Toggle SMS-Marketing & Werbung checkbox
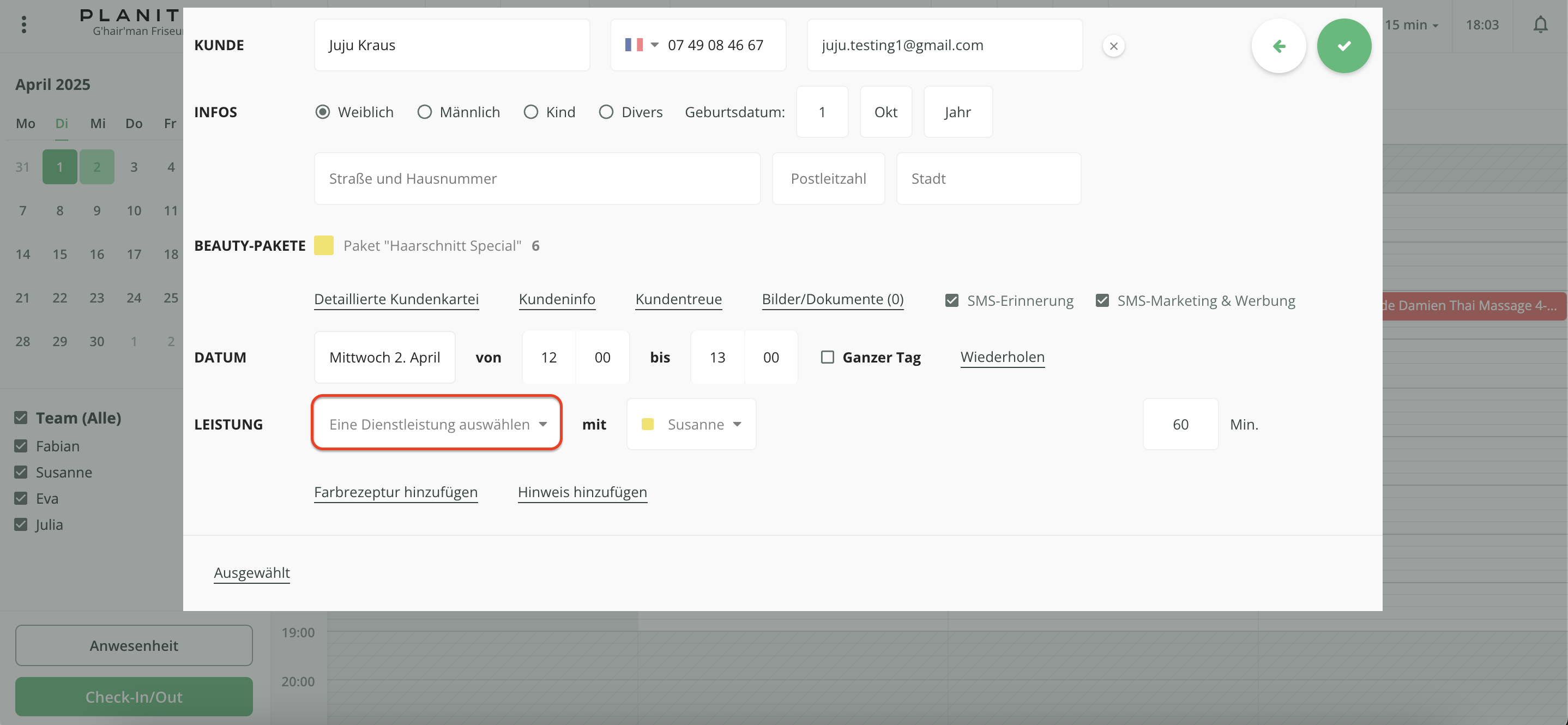This screenshot has width=1568, height=725. 1102,301
